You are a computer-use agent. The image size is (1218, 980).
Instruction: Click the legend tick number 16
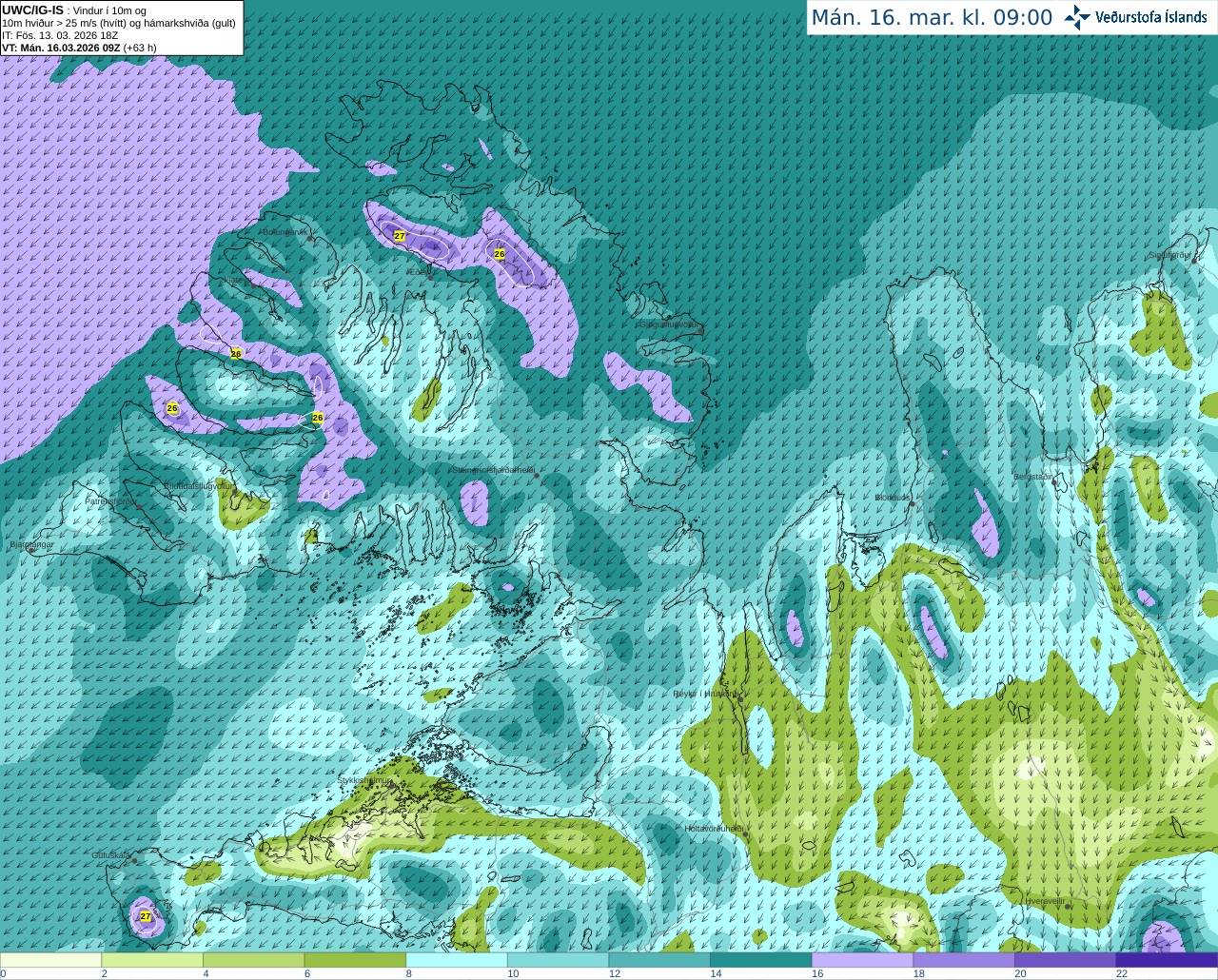[817, 973]
